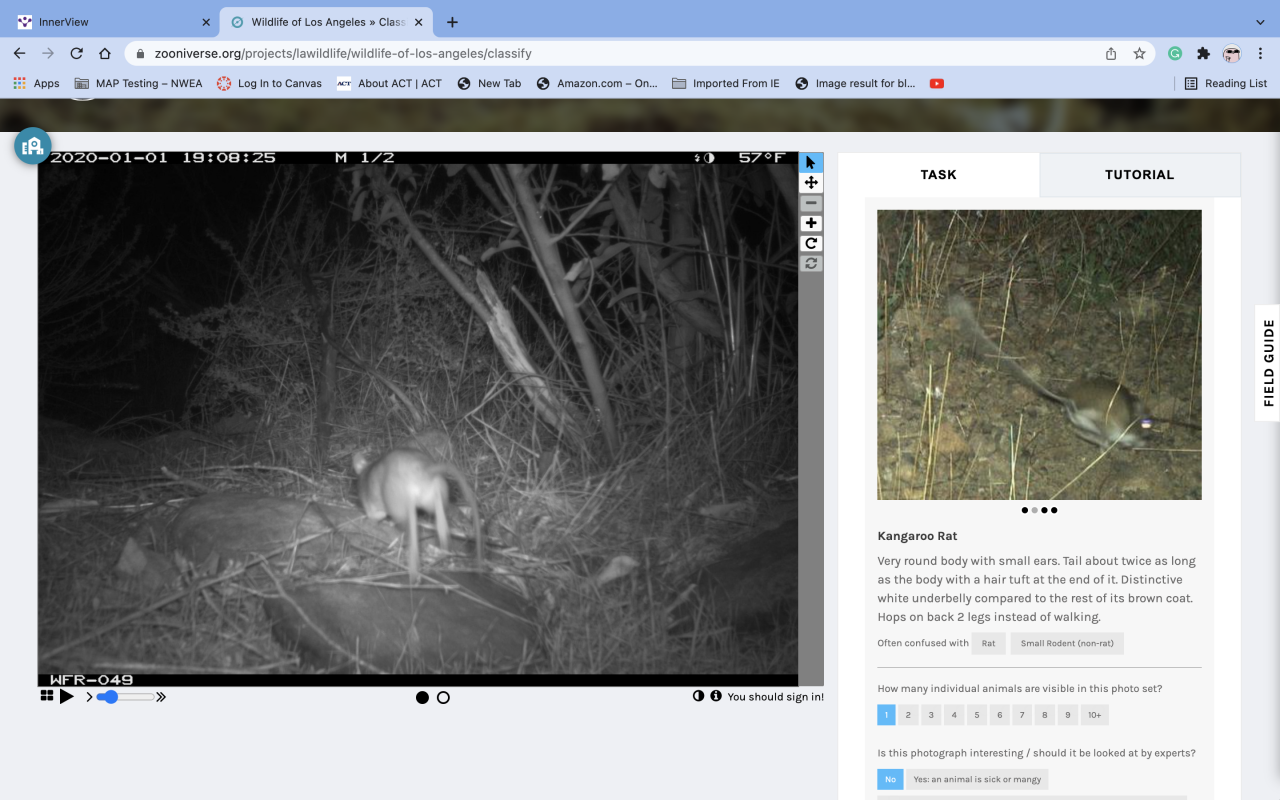
Task: Click the slow single-chevron speed icon
Action: click(x=89, y=697)
